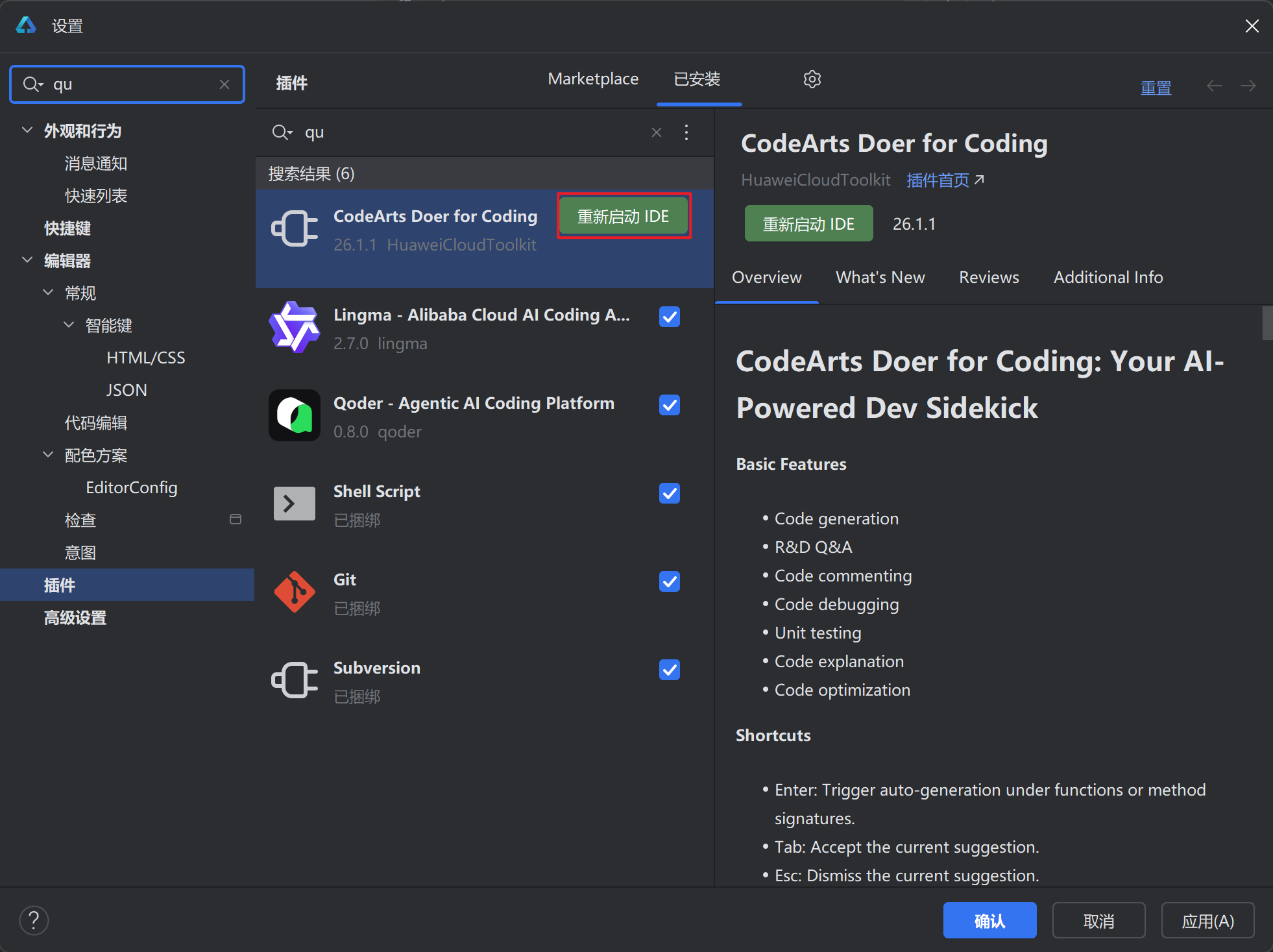This screenshot has width=1273, height=952.
Task: Clear the plugin search query
Action: pos(657,132)
